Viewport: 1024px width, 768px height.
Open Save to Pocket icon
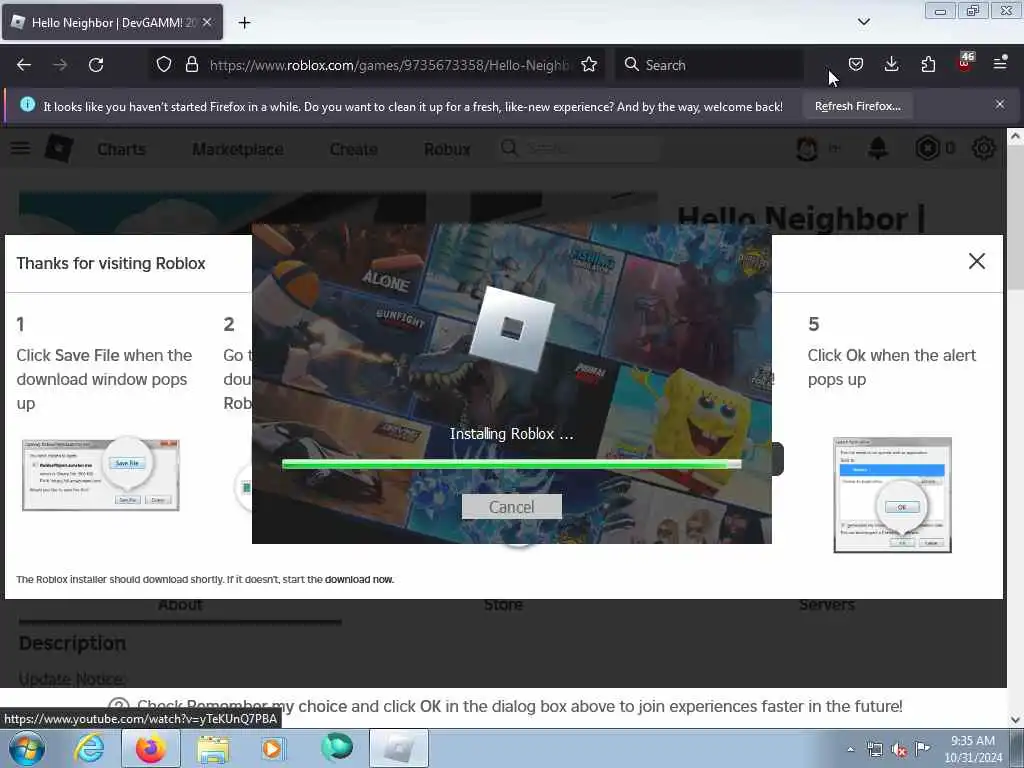pyautogui.click(x=856, y=64)
